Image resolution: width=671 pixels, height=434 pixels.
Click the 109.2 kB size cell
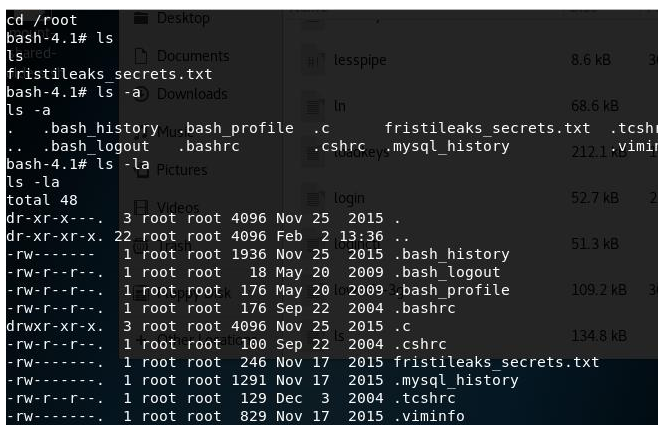point(595,290)
